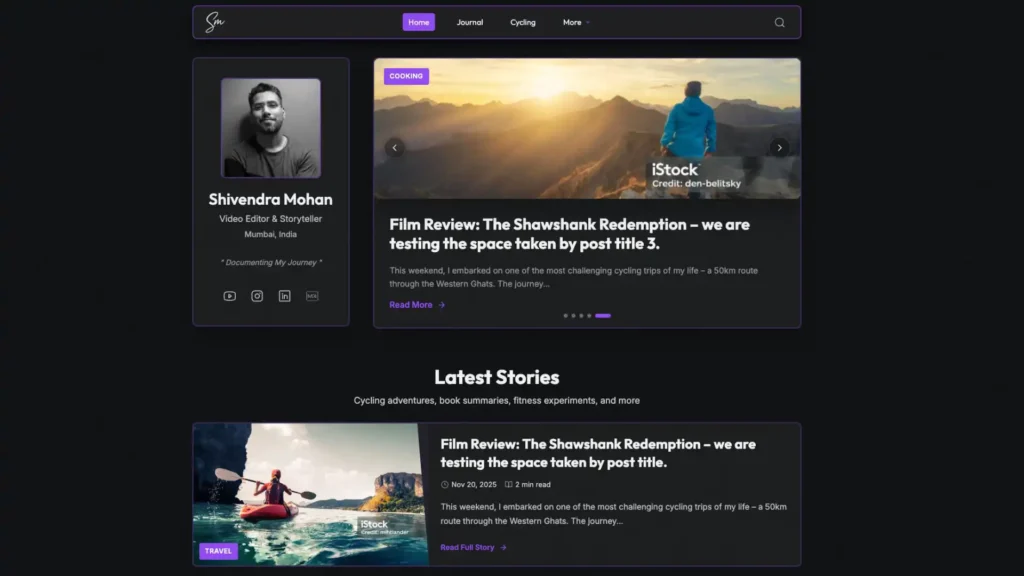Select the fifth carousel slide indicator dot
The image size is (1024, 576).
(x=603, y=315)
